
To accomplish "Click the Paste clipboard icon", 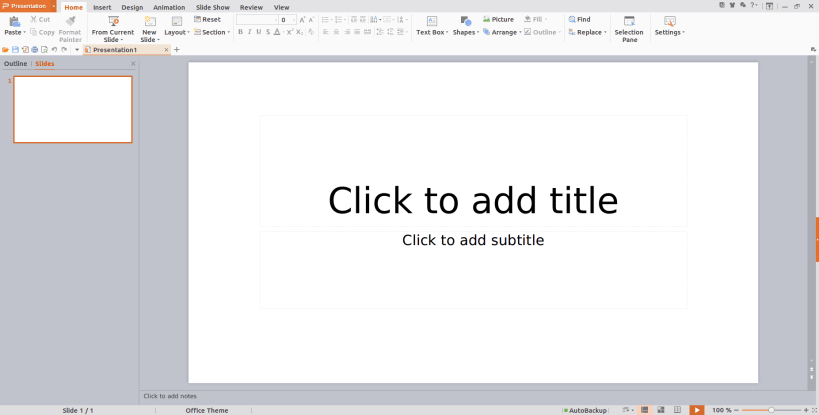I will [x=15, y=21].
